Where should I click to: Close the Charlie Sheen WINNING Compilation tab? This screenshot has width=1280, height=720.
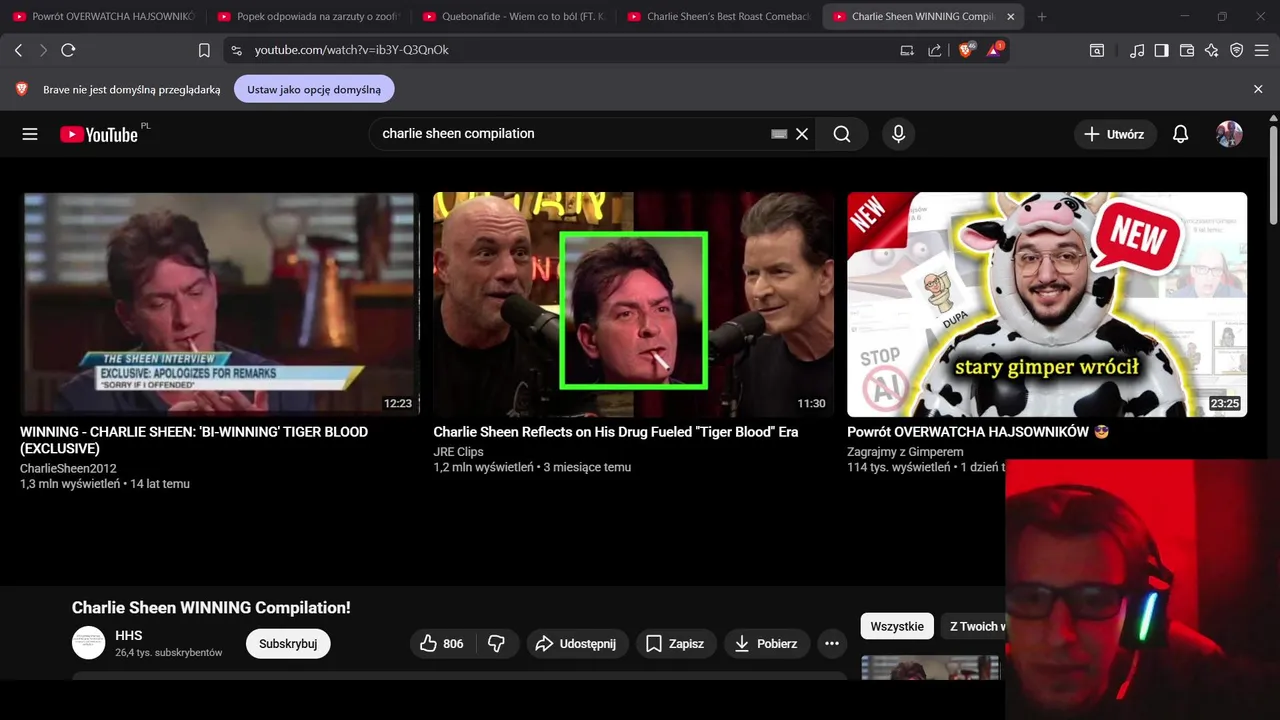click(1011, 17)
